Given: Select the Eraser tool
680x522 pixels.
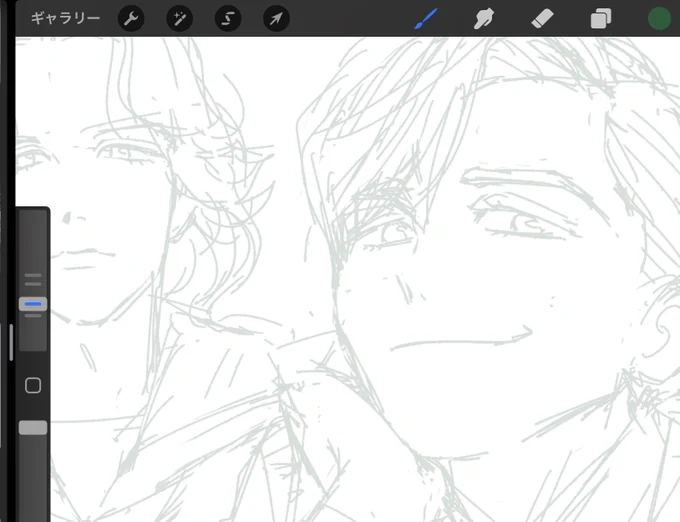Looking at the screenshot, I should (x=542, y=19).
